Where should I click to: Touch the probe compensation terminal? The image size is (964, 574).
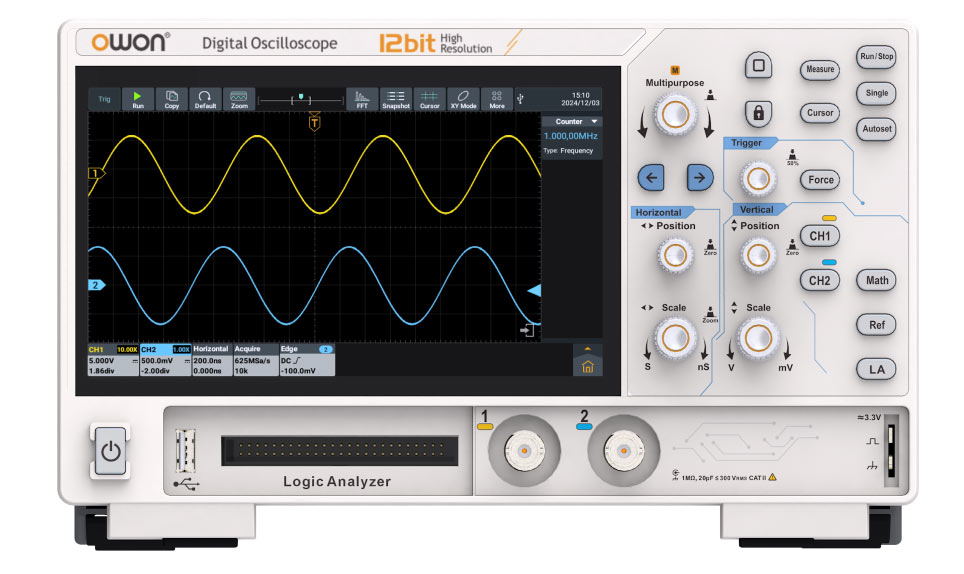pos(891,451)
